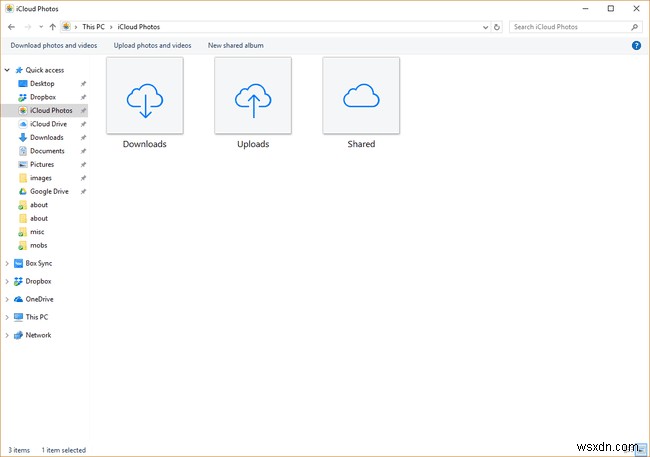
Task: Collapse the Quick access section
Action: tap(7, 70)
